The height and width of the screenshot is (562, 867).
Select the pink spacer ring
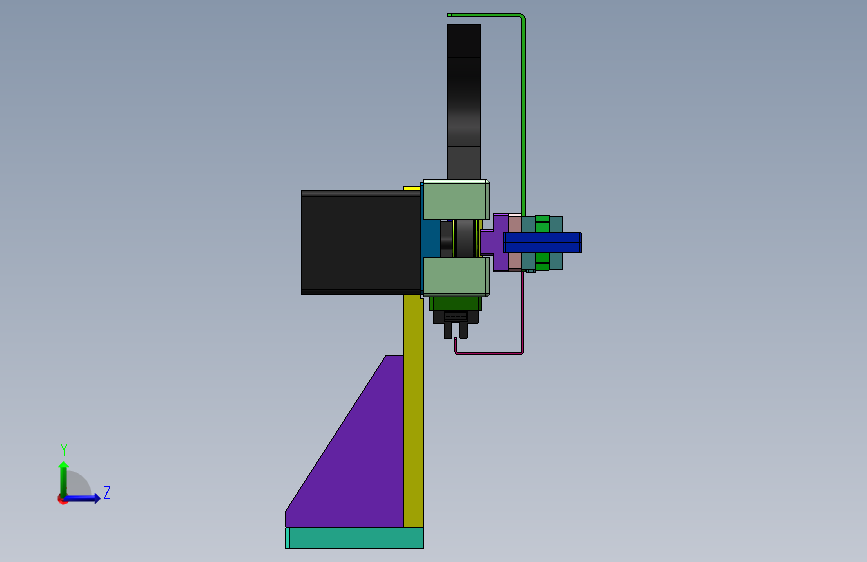click(515, 224)
